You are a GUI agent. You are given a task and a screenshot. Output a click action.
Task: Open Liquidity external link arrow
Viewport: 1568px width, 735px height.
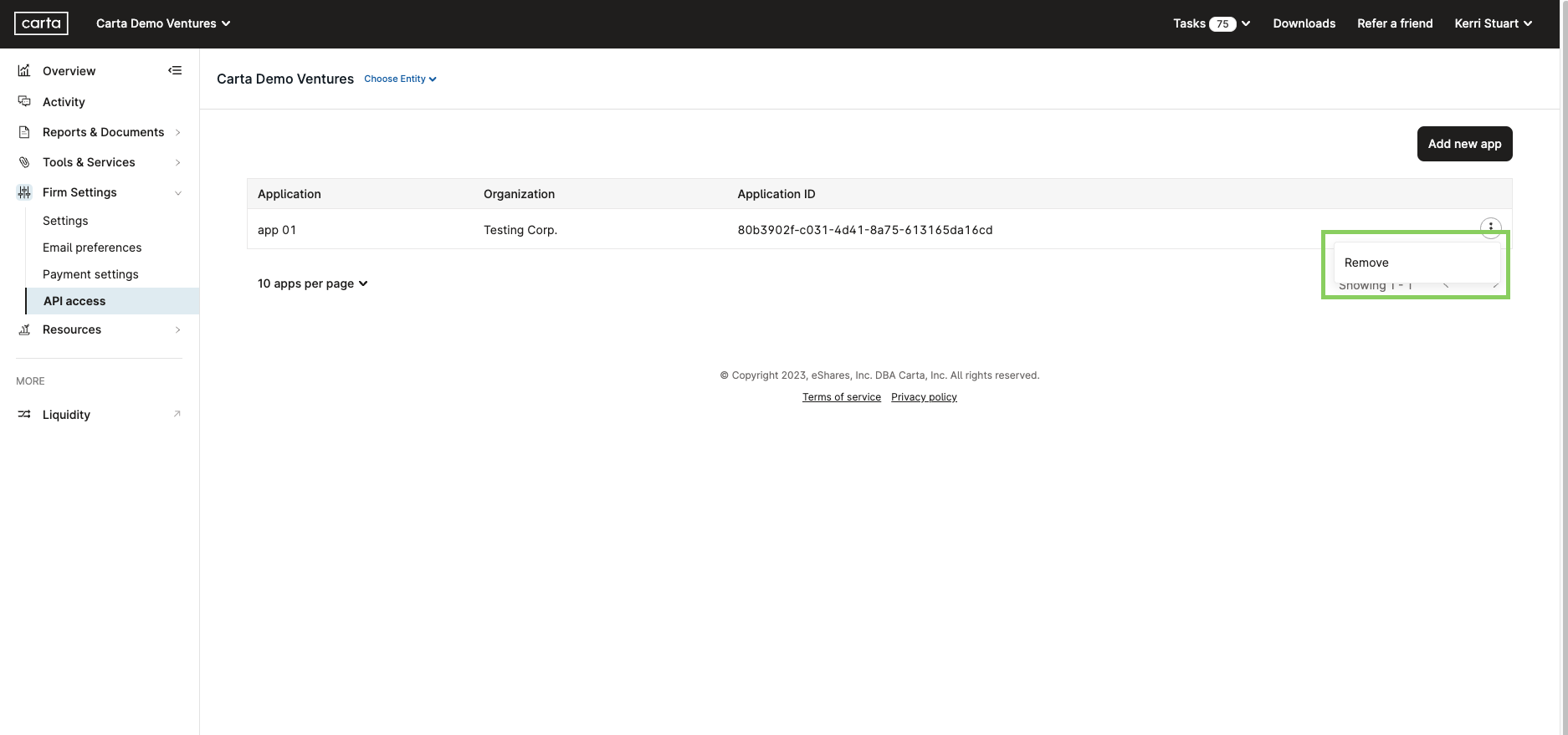177,414
